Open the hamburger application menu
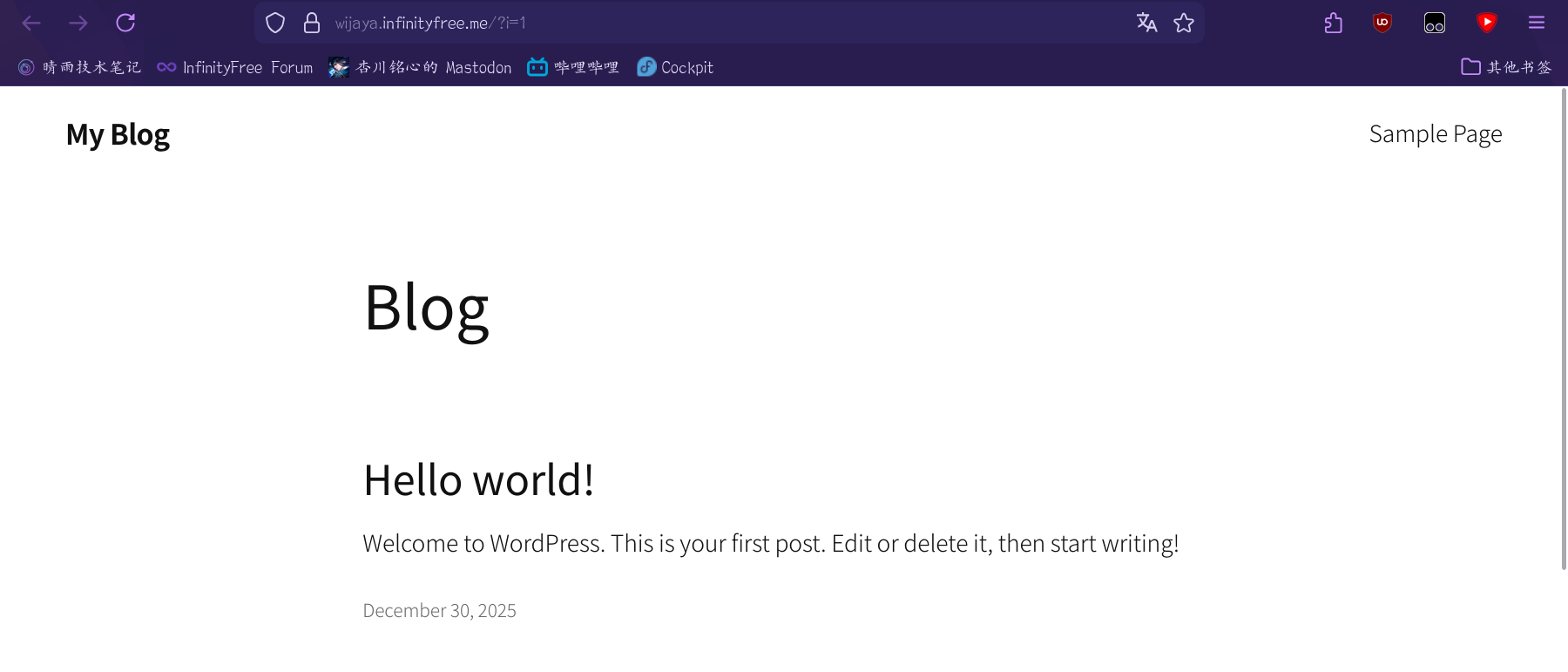1568x672 pixels. 1536,24
